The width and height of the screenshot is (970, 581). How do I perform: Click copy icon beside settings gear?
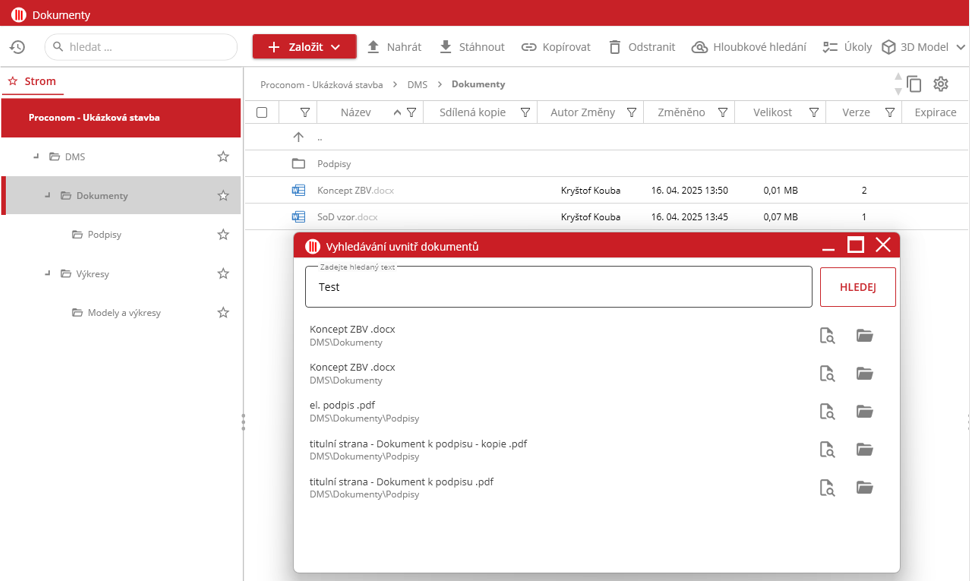coord(914,85)
